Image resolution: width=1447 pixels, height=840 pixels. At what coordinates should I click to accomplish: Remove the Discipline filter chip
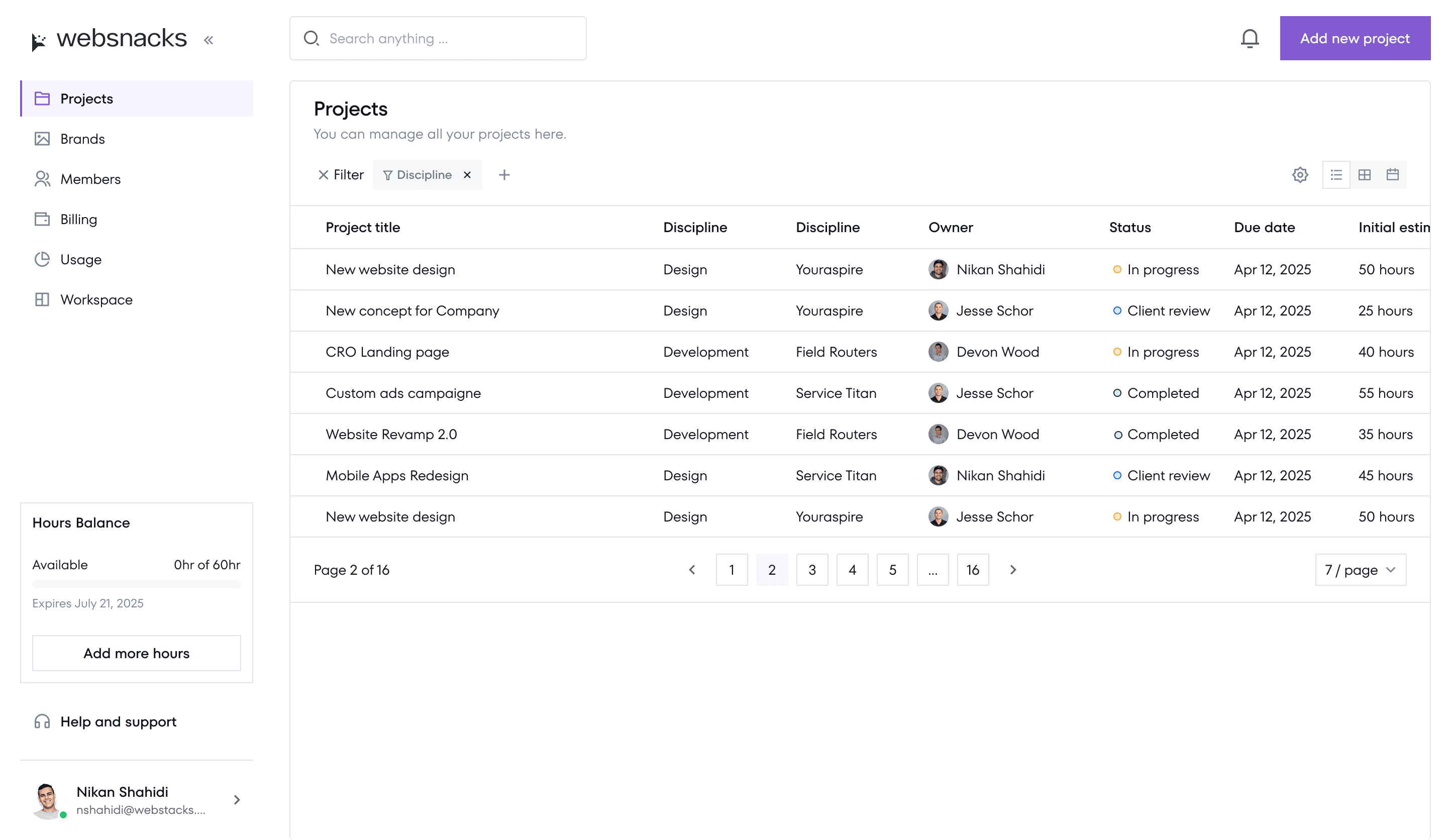(467, 174)
